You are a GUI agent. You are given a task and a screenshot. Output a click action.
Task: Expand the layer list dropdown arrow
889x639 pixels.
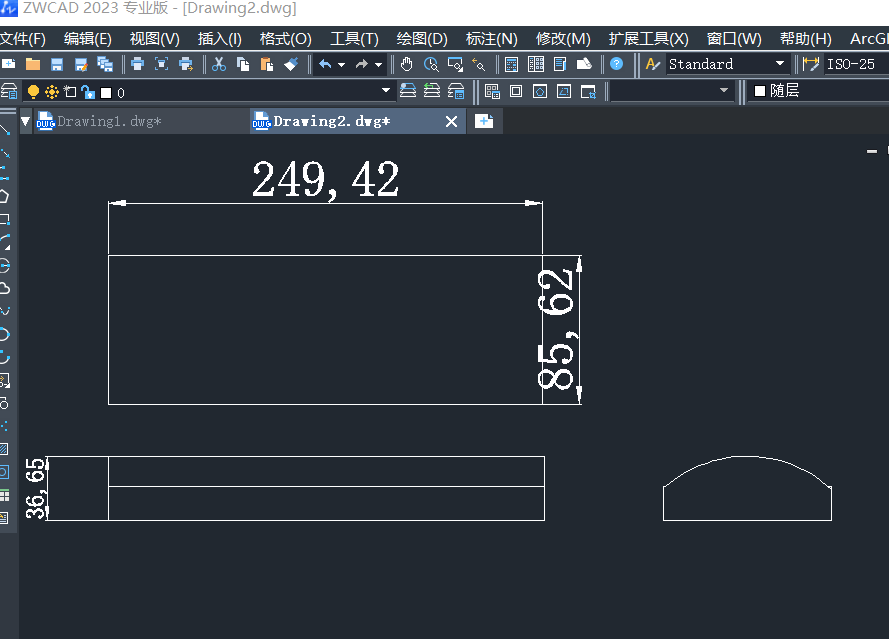coord(386,90)
